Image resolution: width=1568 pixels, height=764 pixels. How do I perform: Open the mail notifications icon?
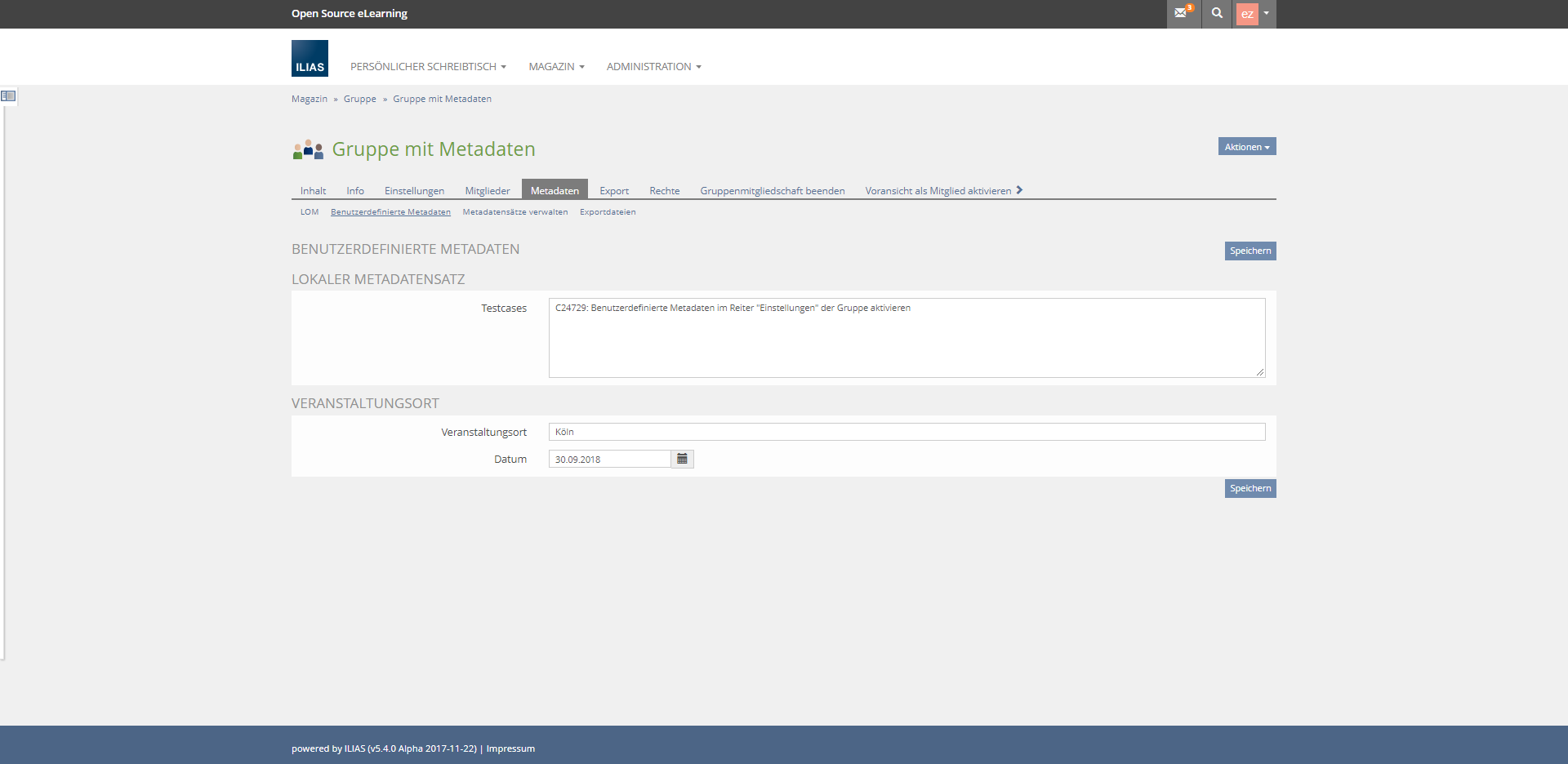tap(1183, 13)
